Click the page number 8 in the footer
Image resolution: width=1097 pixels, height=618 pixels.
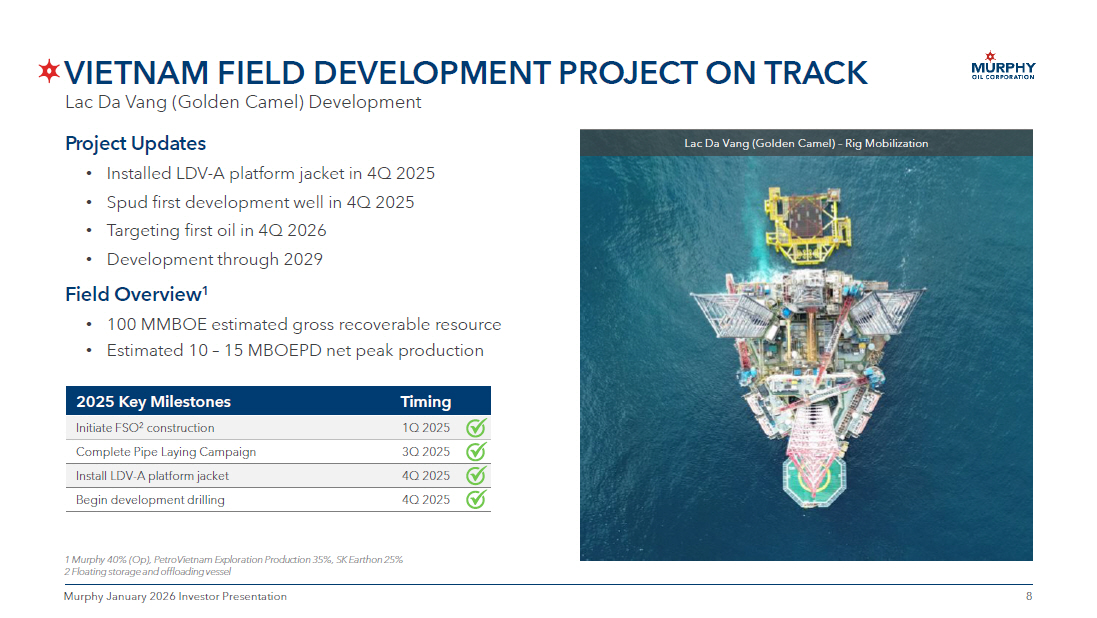pyautogui.click(x=1028, y=597)
